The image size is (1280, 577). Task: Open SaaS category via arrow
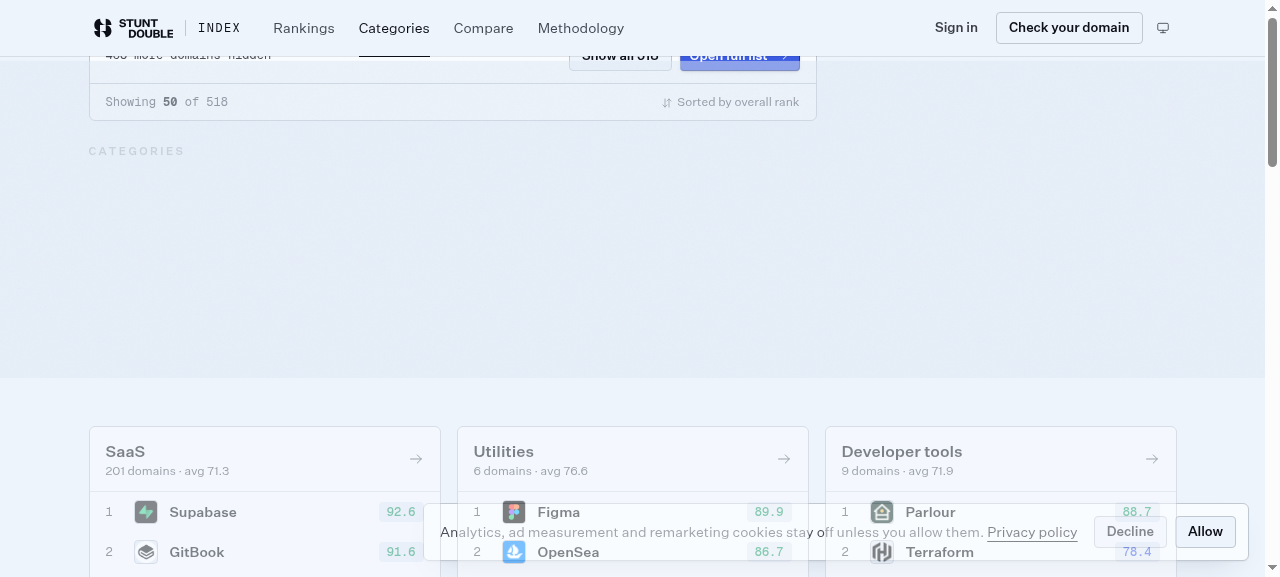point(416,459)
